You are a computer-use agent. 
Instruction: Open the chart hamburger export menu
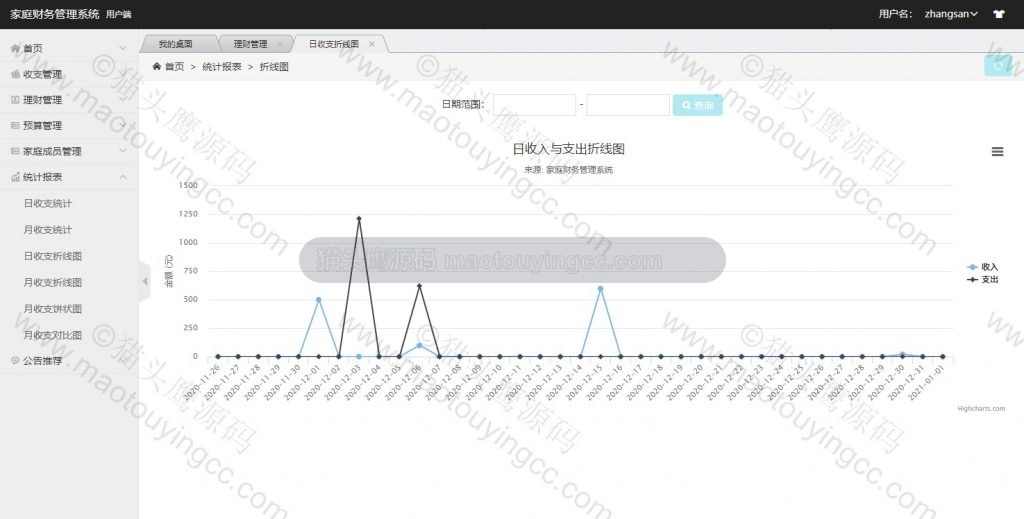tap(997, 151)
